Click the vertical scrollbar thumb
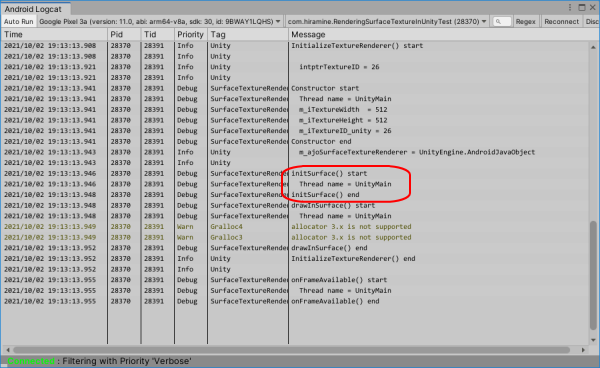The image size is (600, 368). point(593,275)
